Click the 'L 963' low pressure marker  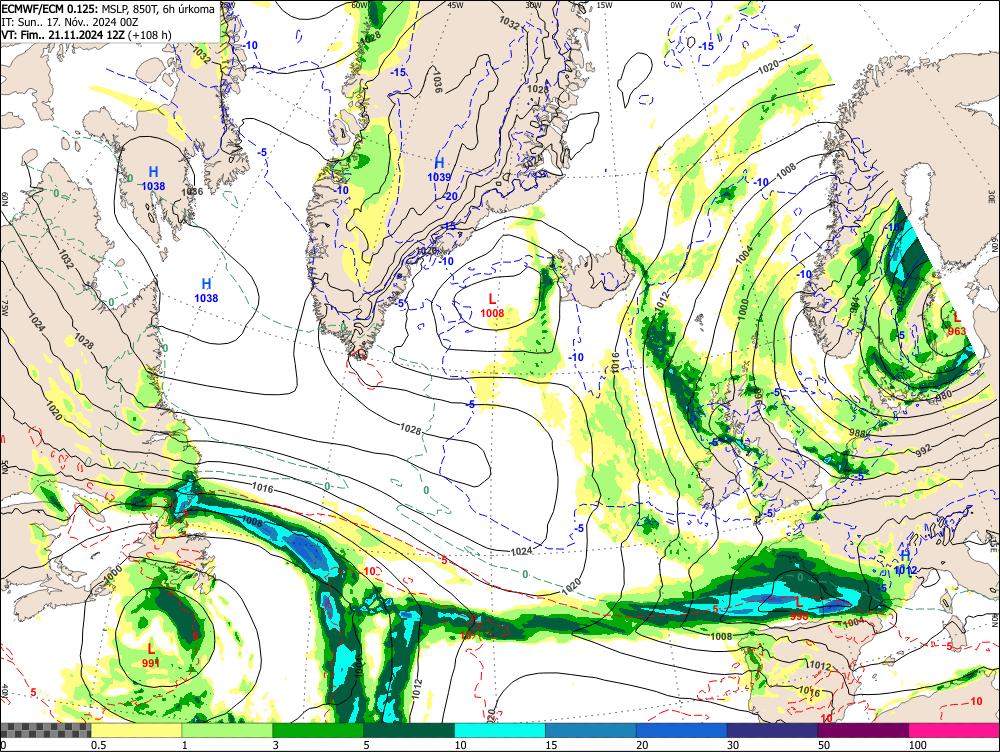(x=957, y=324)
